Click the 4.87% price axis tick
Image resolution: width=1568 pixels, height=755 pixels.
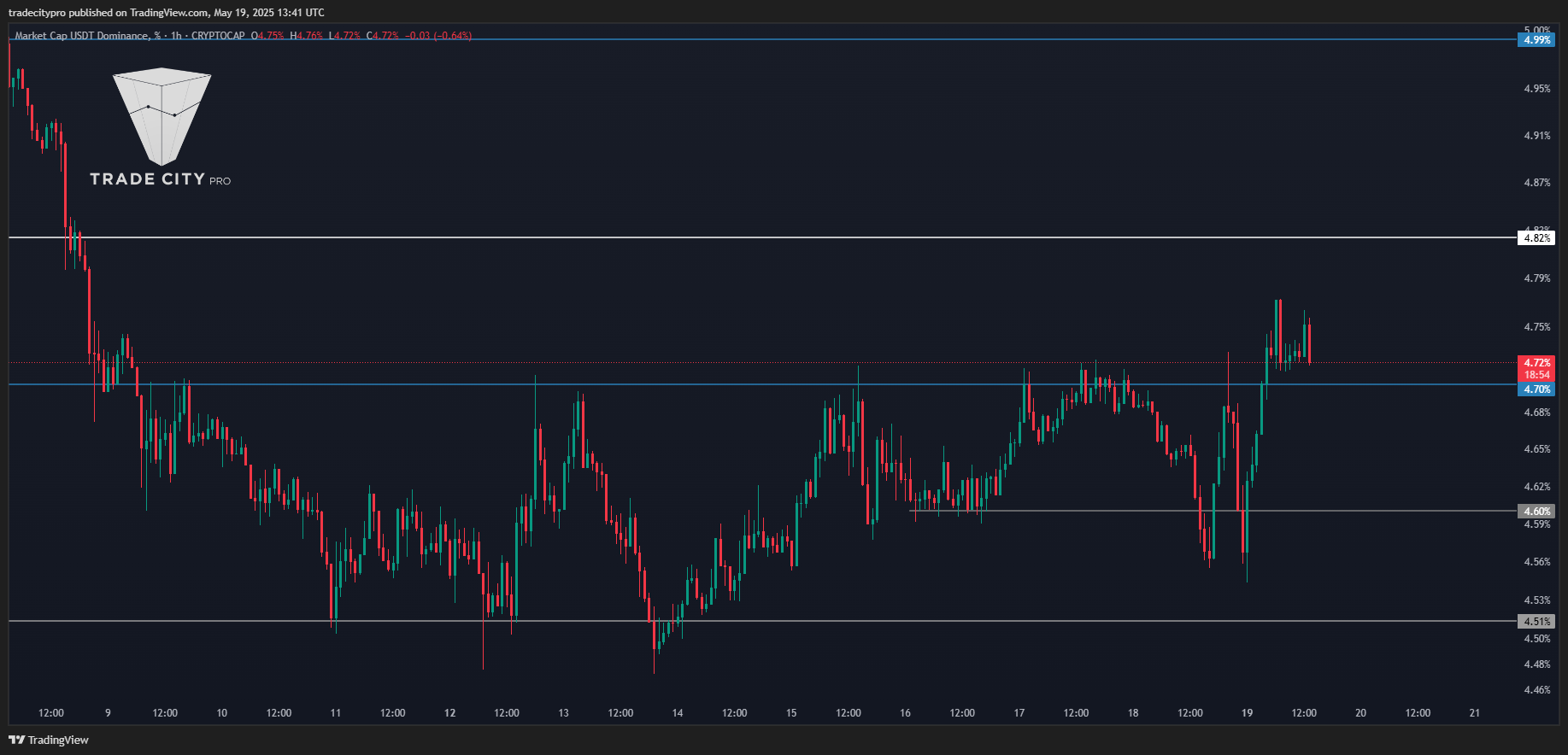[x=1537, y=183]
